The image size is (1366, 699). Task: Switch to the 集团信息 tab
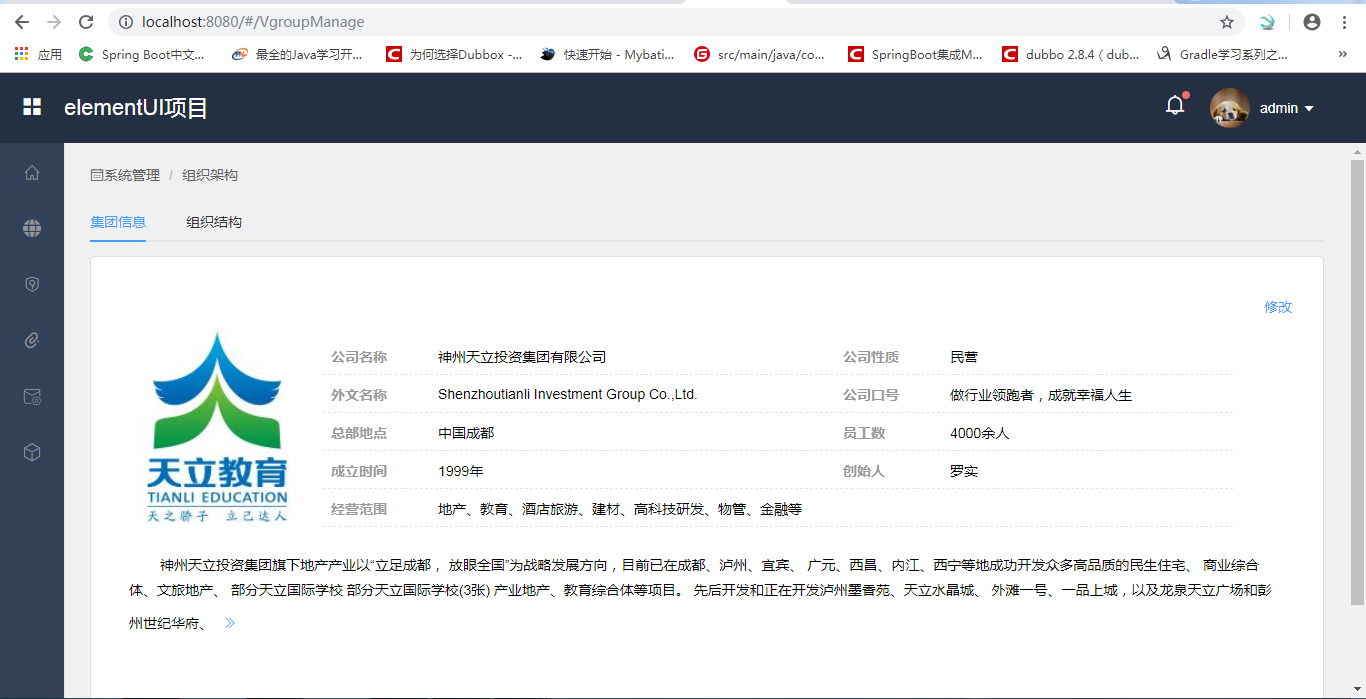click(118, 222)
